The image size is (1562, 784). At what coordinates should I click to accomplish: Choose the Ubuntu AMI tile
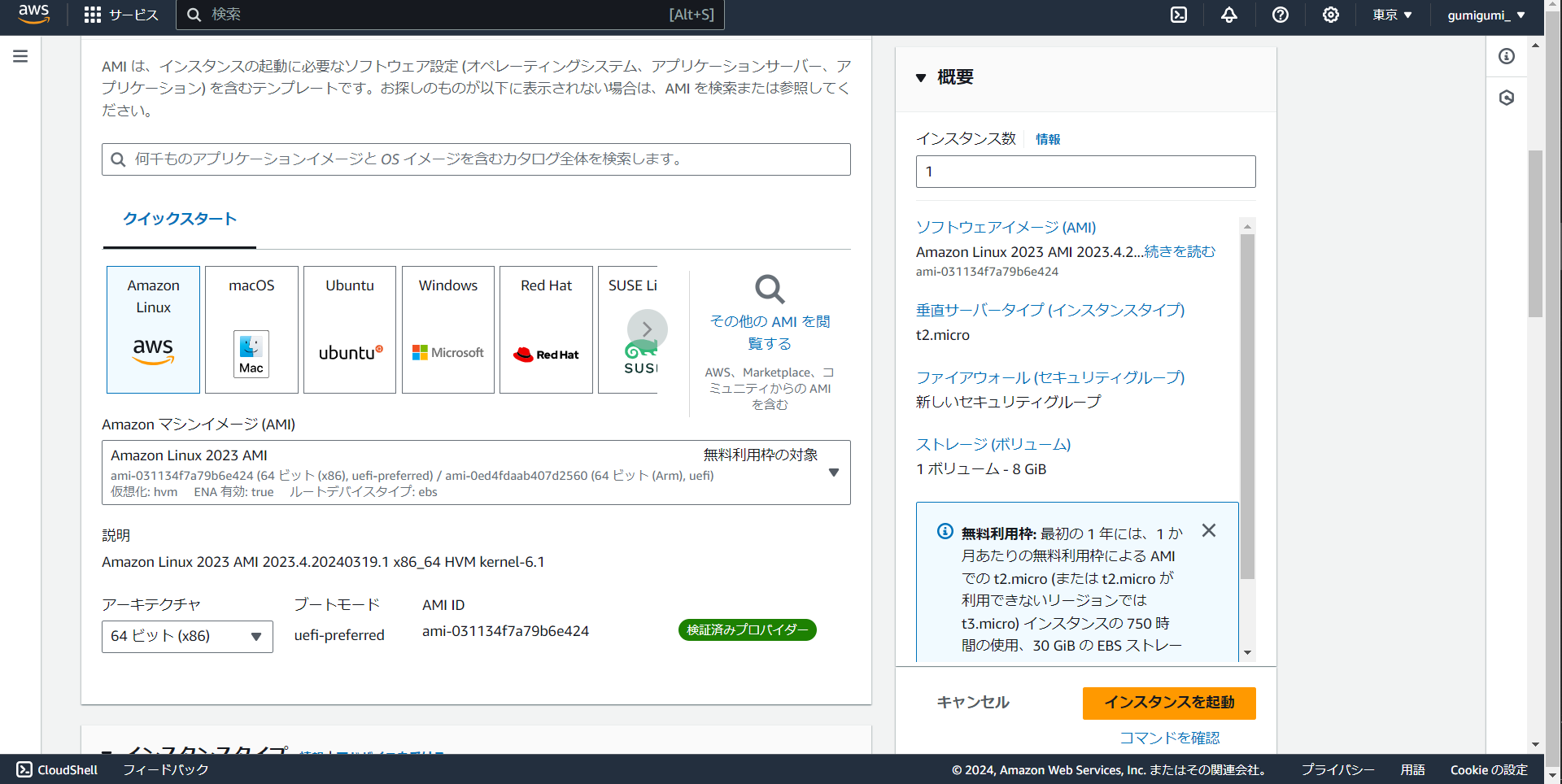349,329
